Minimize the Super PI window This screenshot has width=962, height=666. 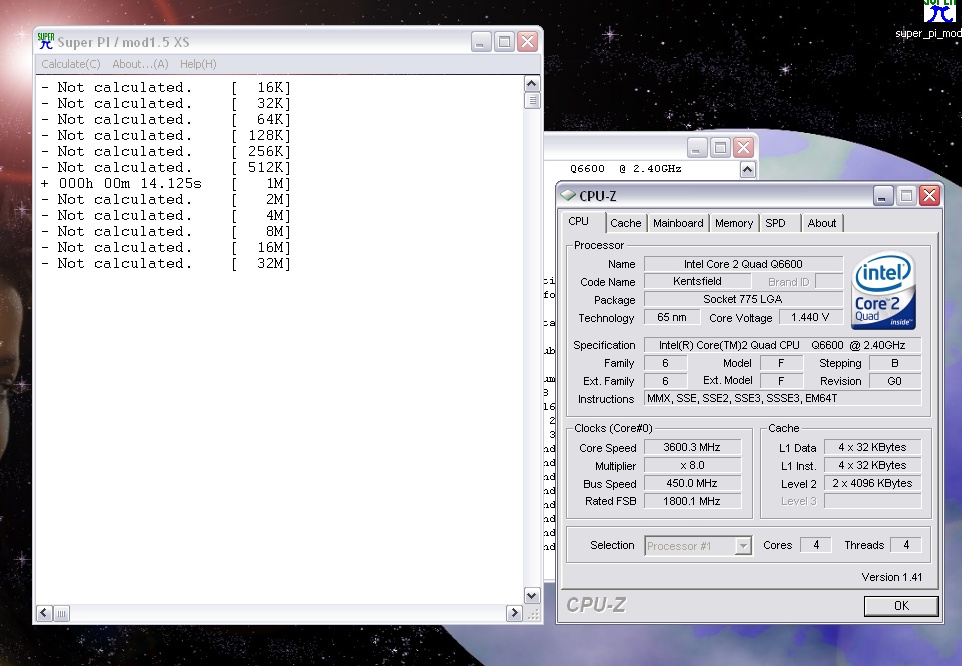coord(481,42)
